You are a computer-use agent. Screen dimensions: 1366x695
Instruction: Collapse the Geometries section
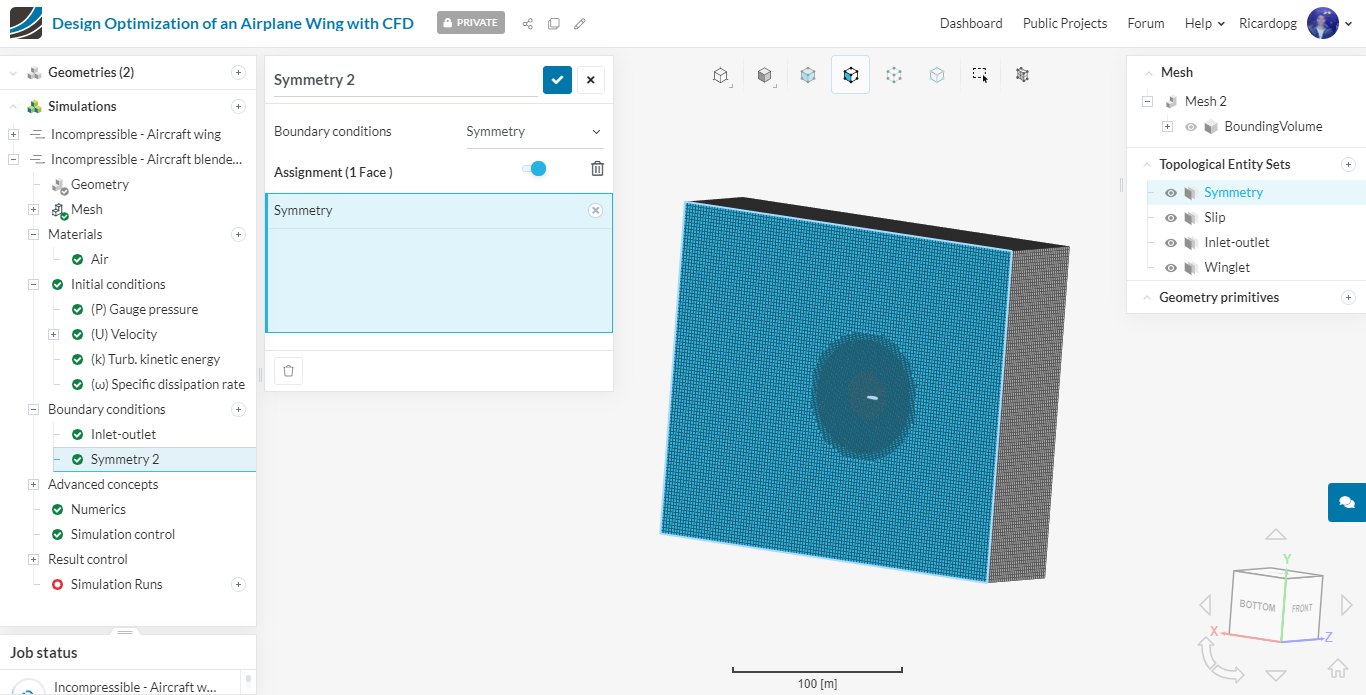tap(14, 72)
